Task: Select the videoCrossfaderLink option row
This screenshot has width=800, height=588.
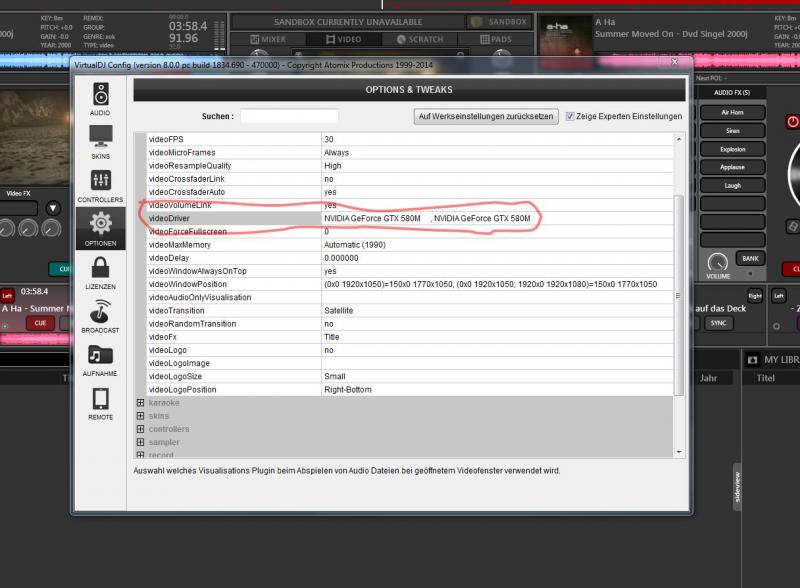Action: pos(410,179)
